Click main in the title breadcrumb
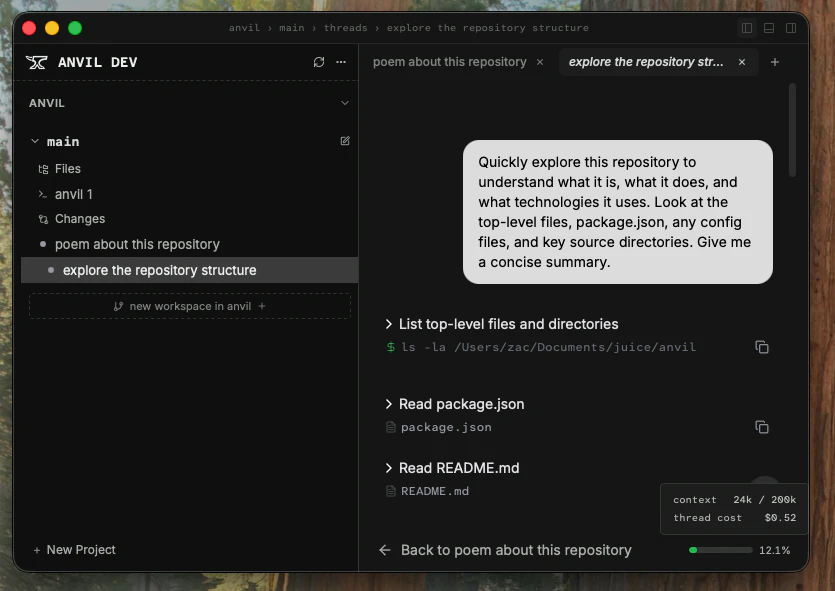 click(292, 28)
